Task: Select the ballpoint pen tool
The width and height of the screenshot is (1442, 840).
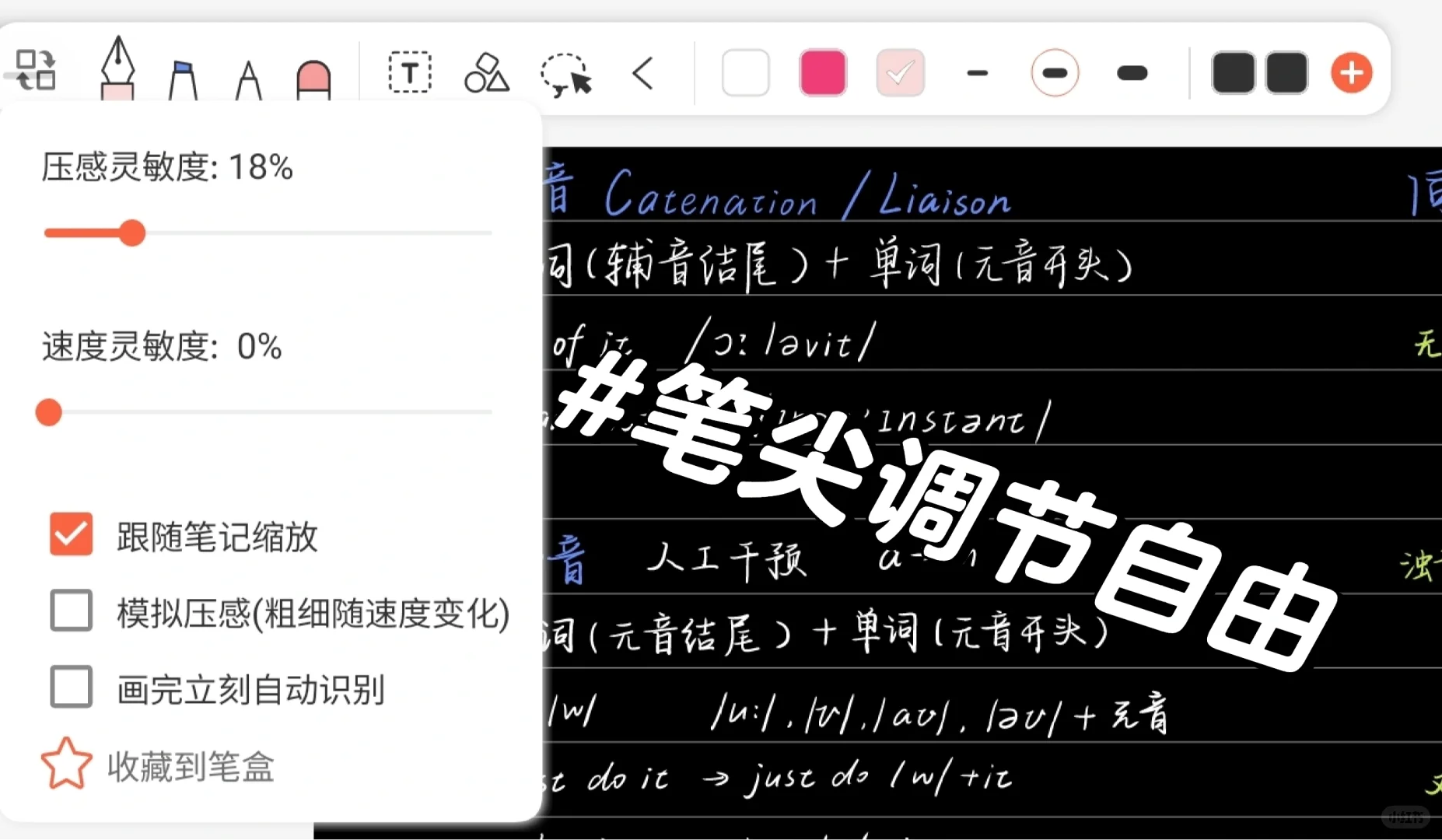Action: [249, 74]
